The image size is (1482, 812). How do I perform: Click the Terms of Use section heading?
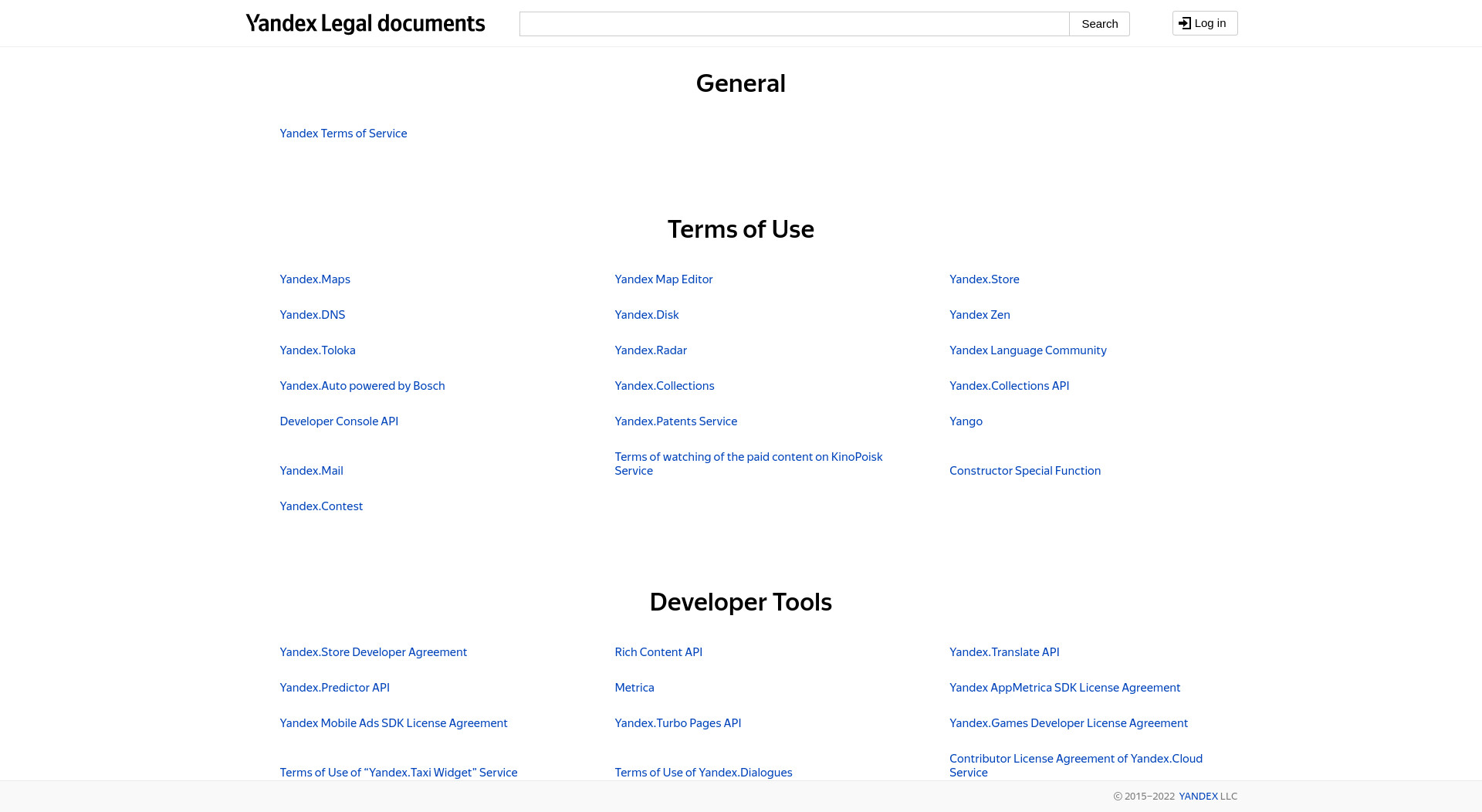point(741,229)
